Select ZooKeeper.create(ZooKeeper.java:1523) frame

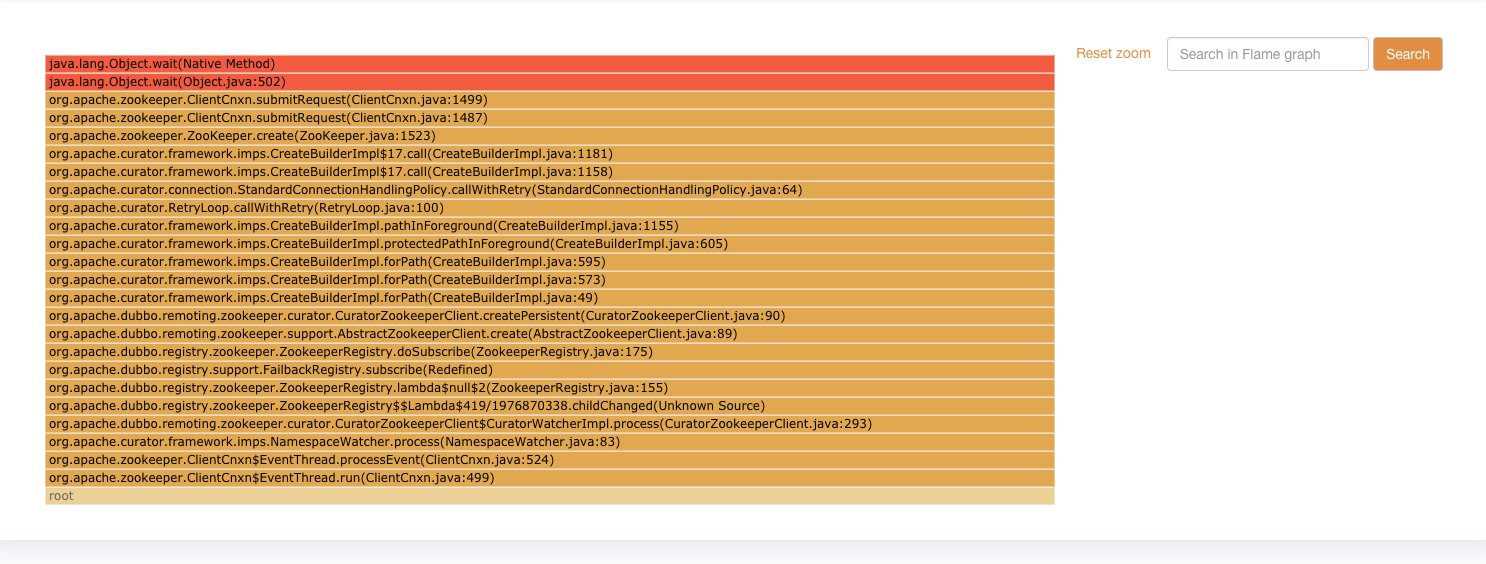pos(550,136)
